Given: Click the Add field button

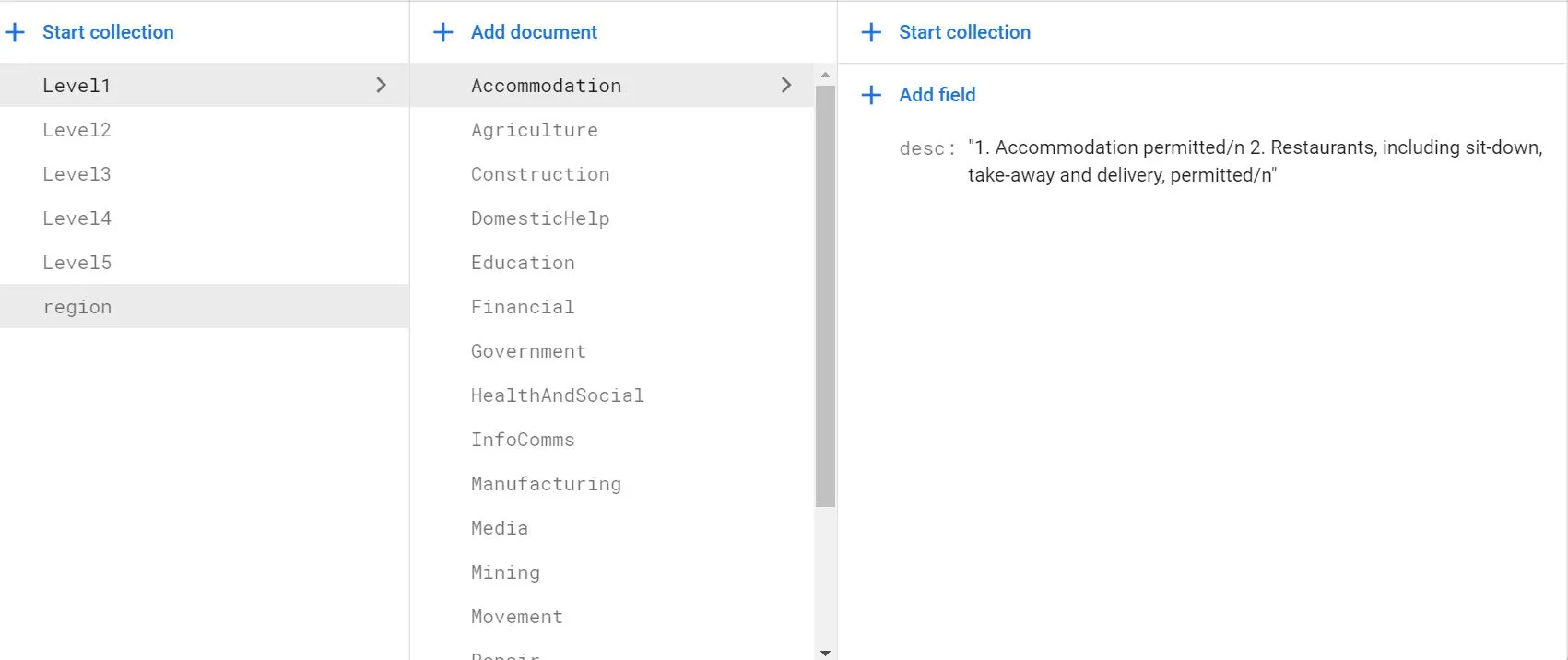Looking at the screenshot, I should [x=937, y=95].
